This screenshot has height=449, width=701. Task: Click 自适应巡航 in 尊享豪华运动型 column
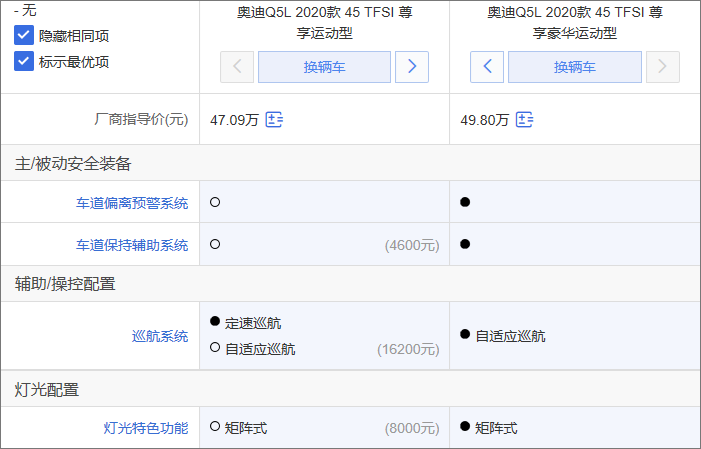[510, 336]
